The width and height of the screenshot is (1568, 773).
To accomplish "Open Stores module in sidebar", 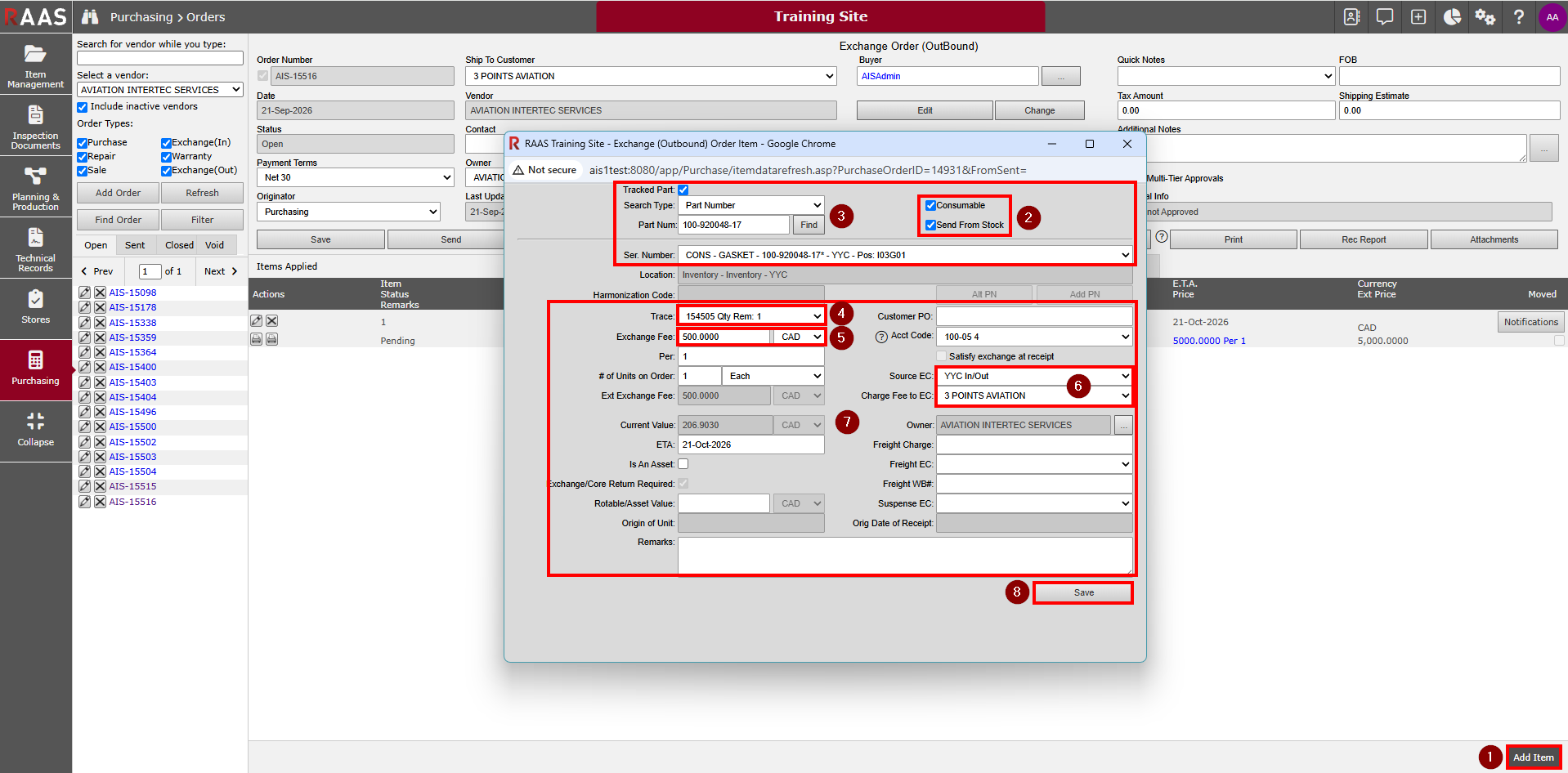I will click(x=36, y=310).
